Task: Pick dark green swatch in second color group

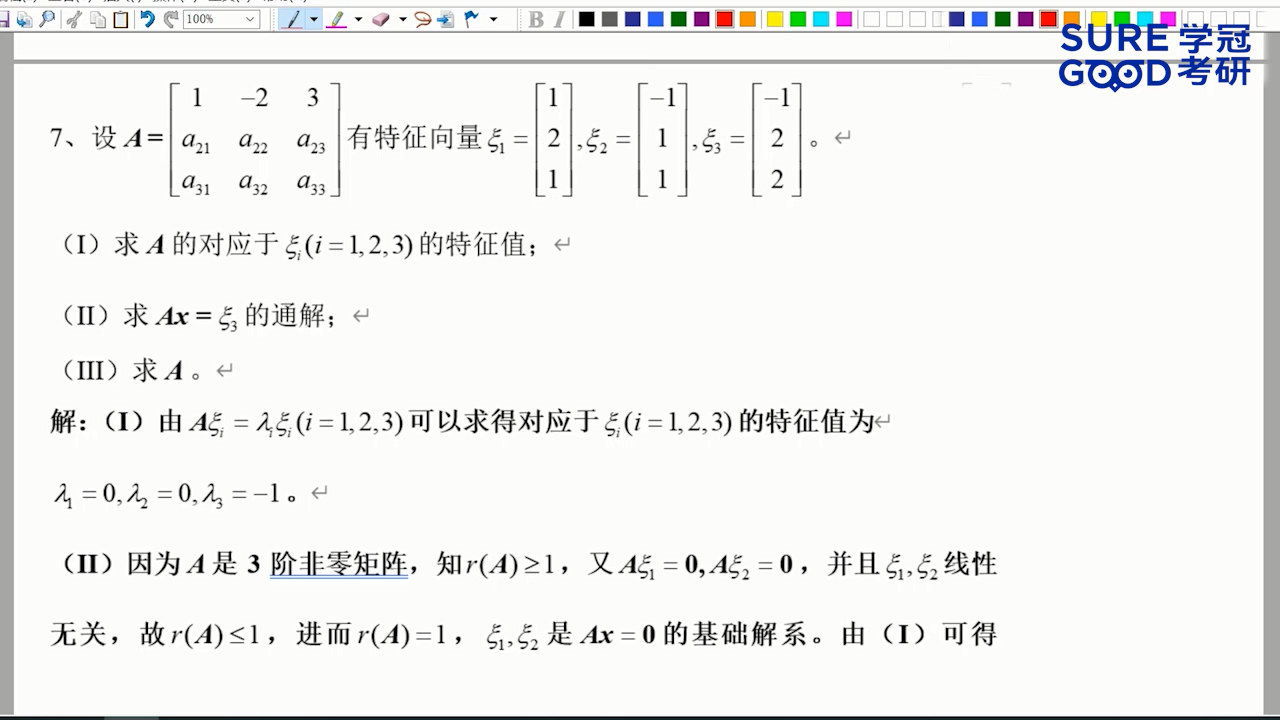Action: click(1003, 19)
